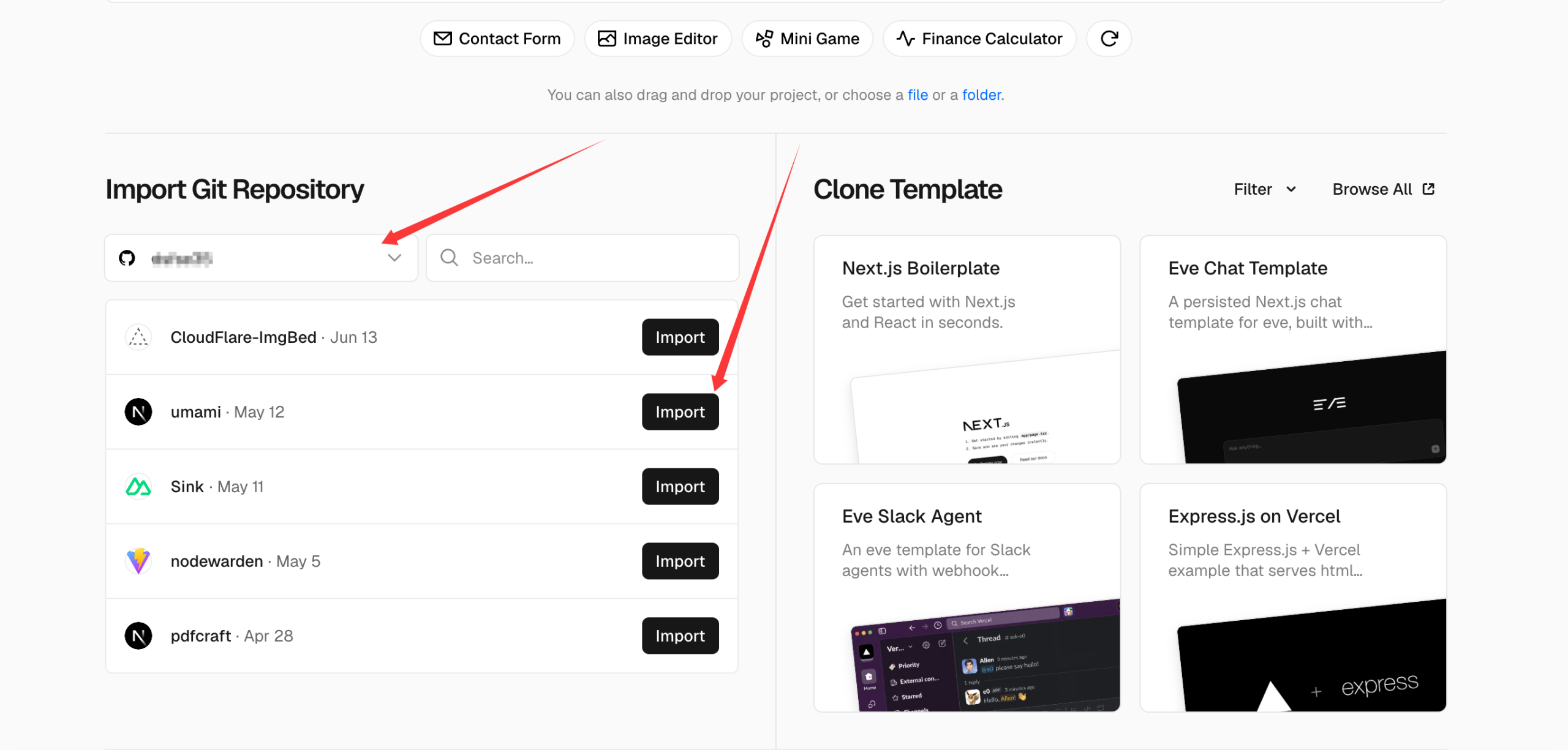Click the pulse icon in Finance Calculator
1568x750 pixels.
[905, 39]
